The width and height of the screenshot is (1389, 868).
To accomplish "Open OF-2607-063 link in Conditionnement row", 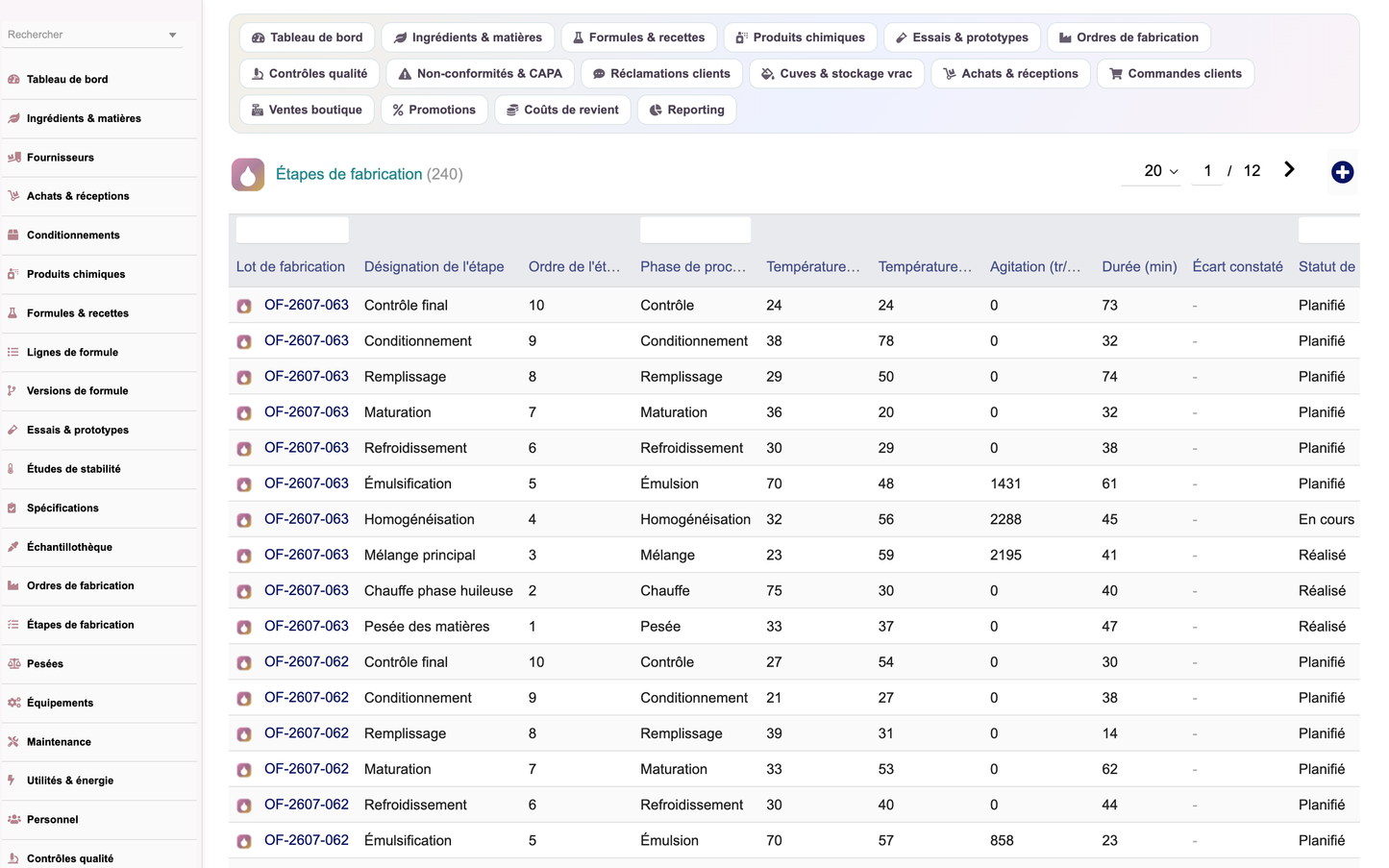I will pyautogui.click(x=307, y=340).
